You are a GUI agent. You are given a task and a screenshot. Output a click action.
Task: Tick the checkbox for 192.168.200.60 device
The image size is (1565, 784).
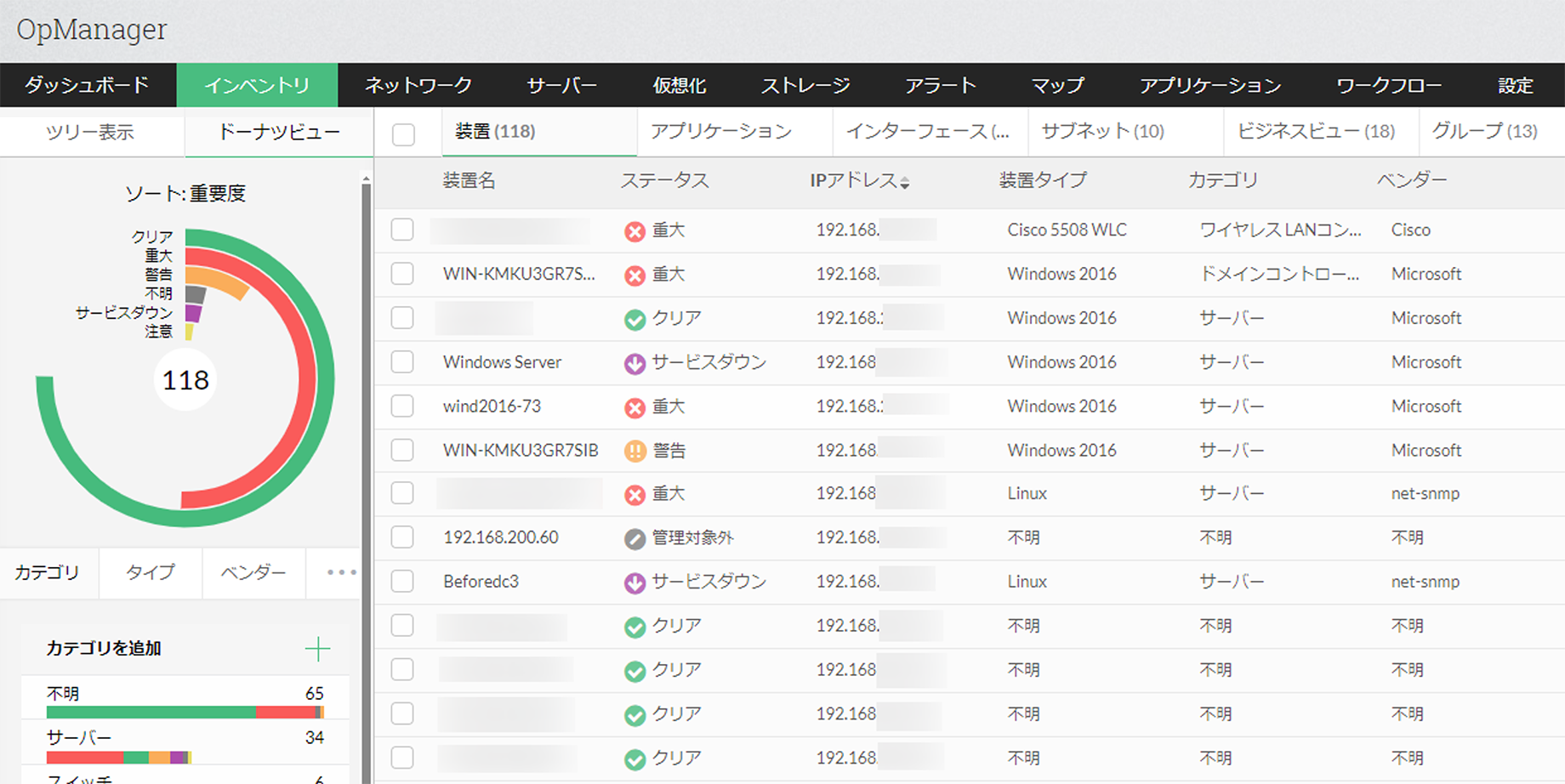(402, 537)
